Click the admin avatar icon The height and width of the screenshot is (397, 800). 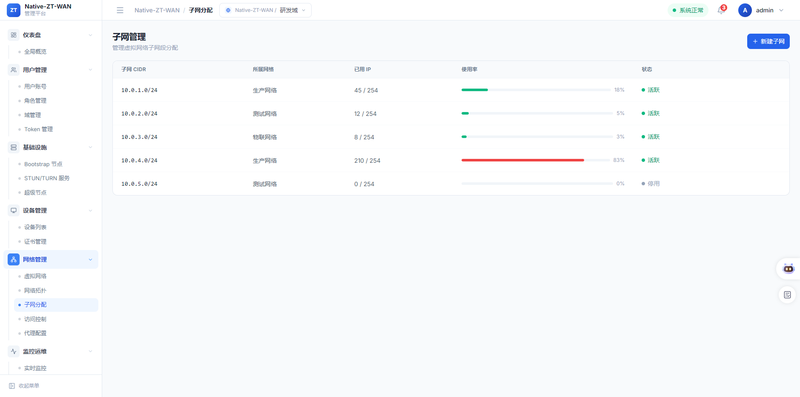click(744, 10)
